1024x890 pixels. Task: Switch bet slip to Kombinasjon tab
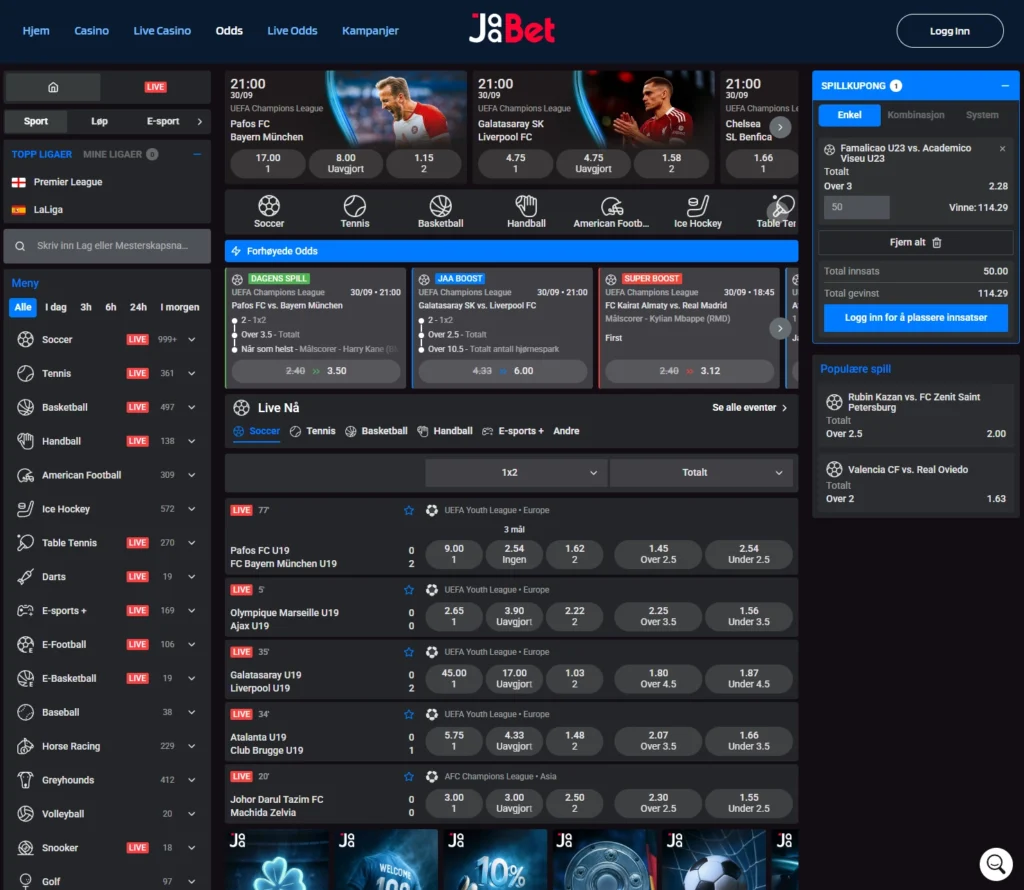click(915, 115)
